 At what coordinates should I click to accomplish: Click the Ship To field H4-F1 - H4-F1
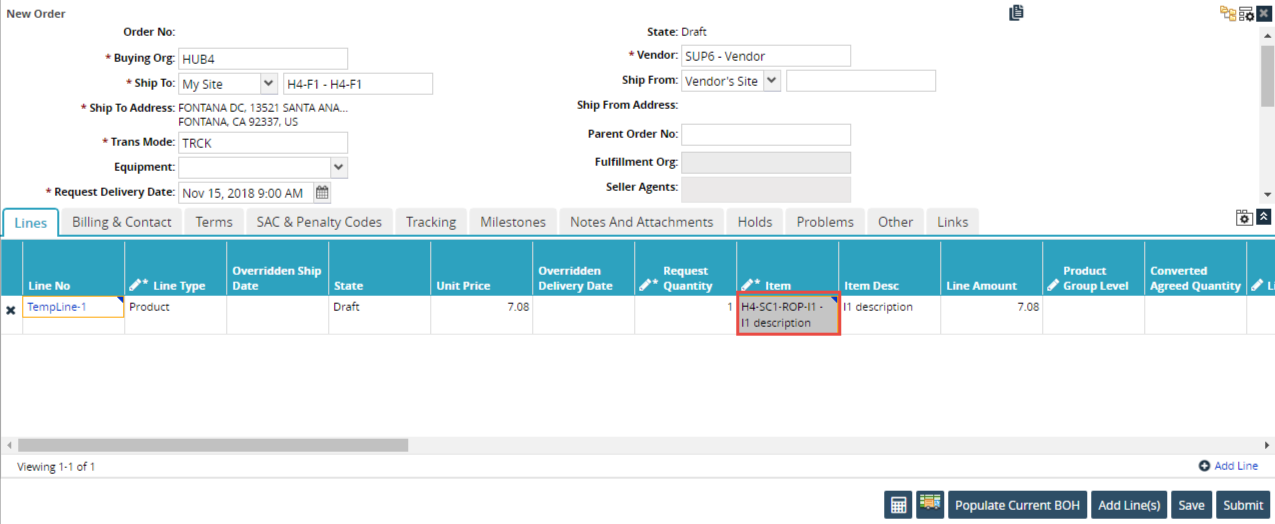pos(358,84)
